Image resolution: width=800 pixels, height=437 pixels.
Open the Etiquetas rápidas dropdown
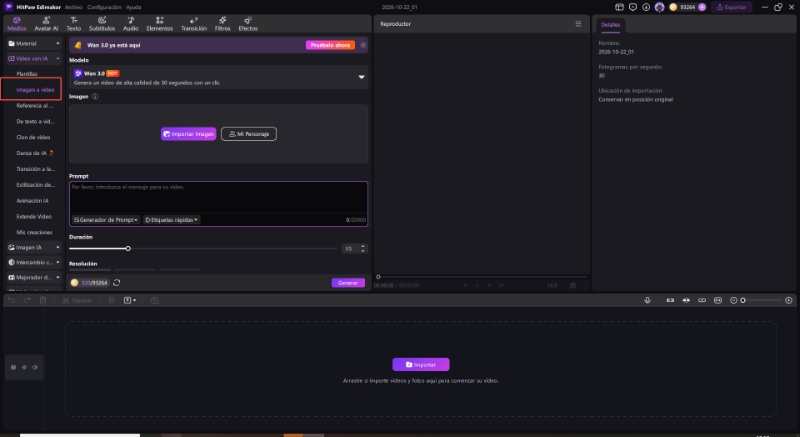coord(171,220)
